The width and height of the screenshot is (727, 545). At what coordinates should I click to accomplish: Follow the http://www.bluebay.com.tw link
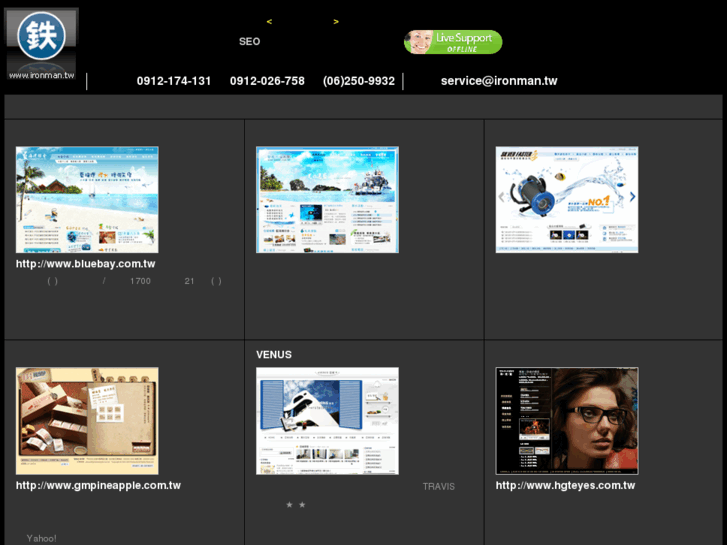[x=86, y=264]
